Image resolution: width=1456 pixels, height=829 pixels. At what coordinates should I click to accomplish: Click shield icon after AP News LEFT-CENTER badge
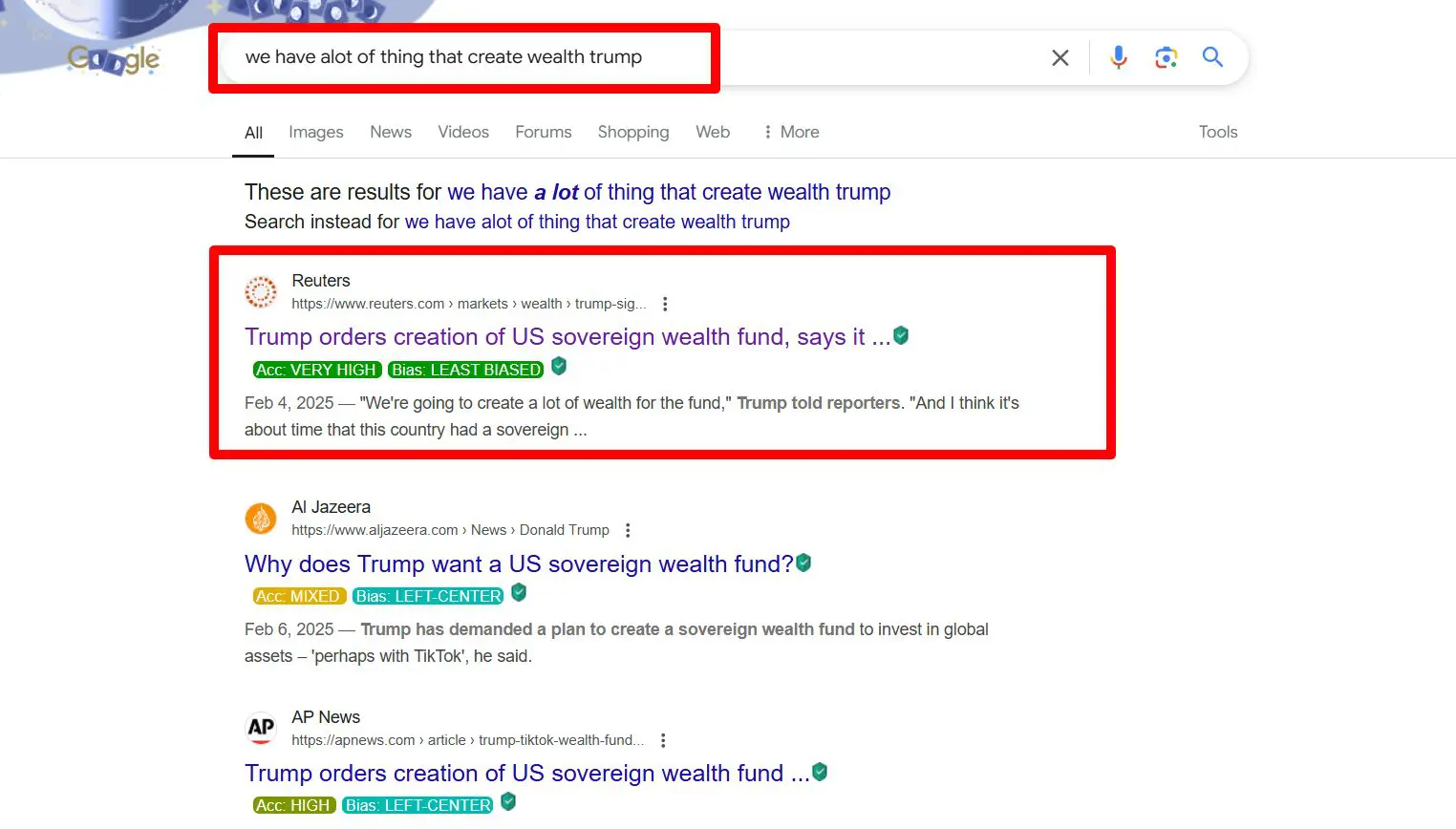pos(508,801)
